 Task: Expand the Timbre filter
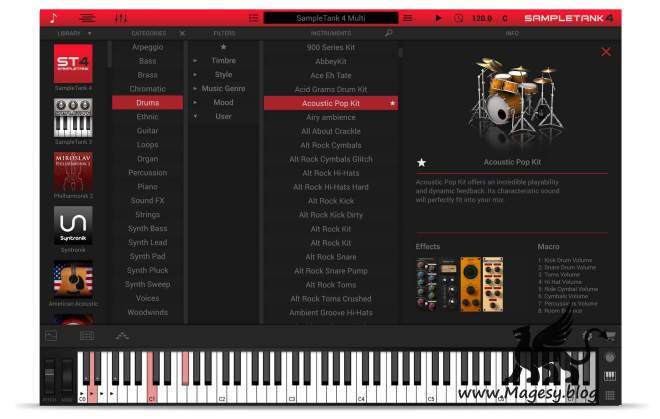pos(195,61)
